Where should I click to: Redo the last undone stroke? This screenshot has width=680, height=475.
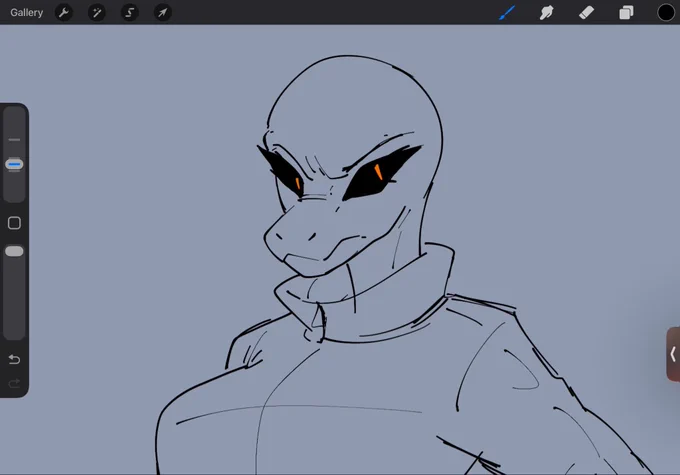pos(14,383)
